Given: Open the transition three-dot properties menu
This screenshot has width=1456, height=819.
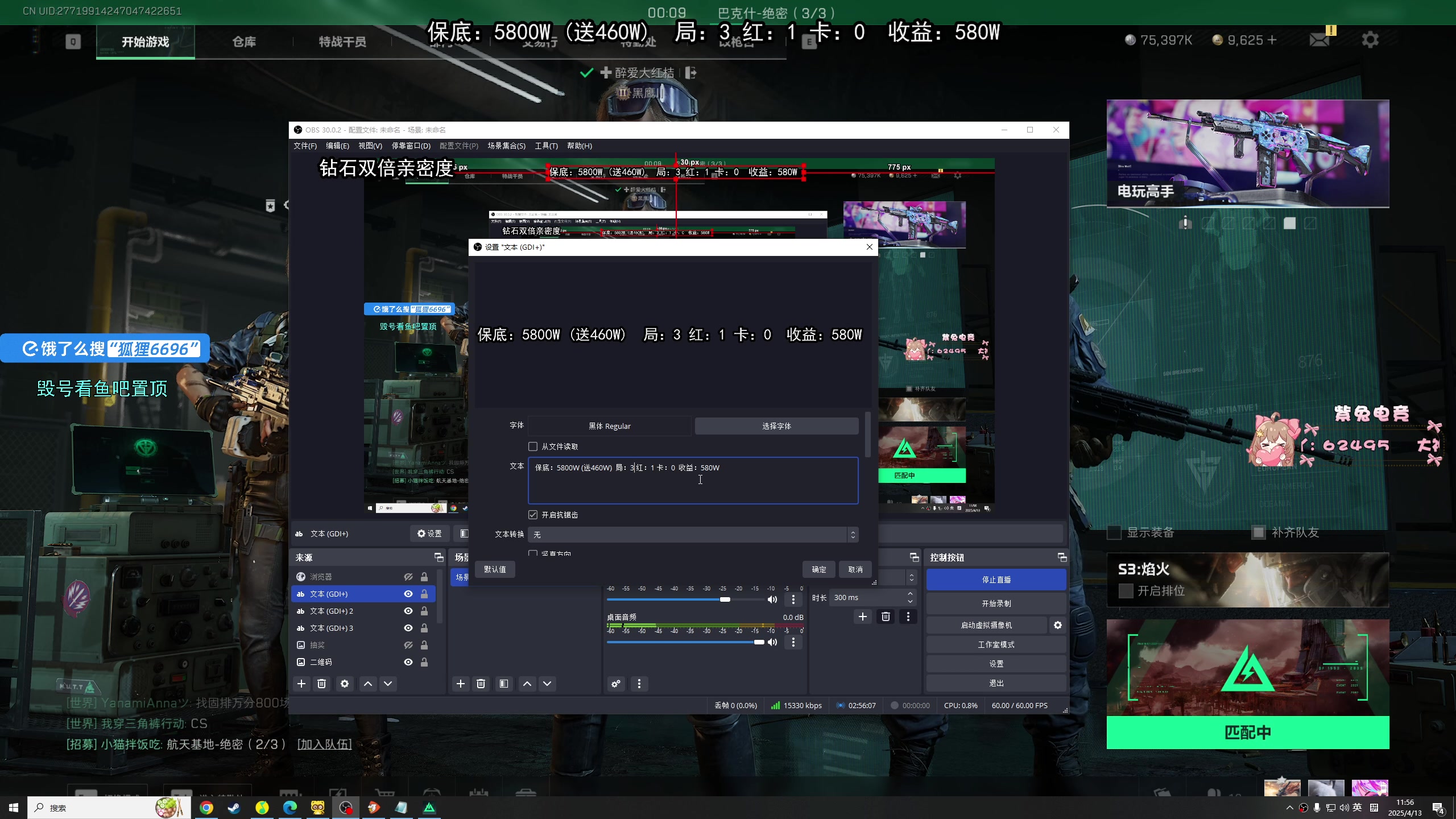Looking at the screenshot, I should pos(908,617).
